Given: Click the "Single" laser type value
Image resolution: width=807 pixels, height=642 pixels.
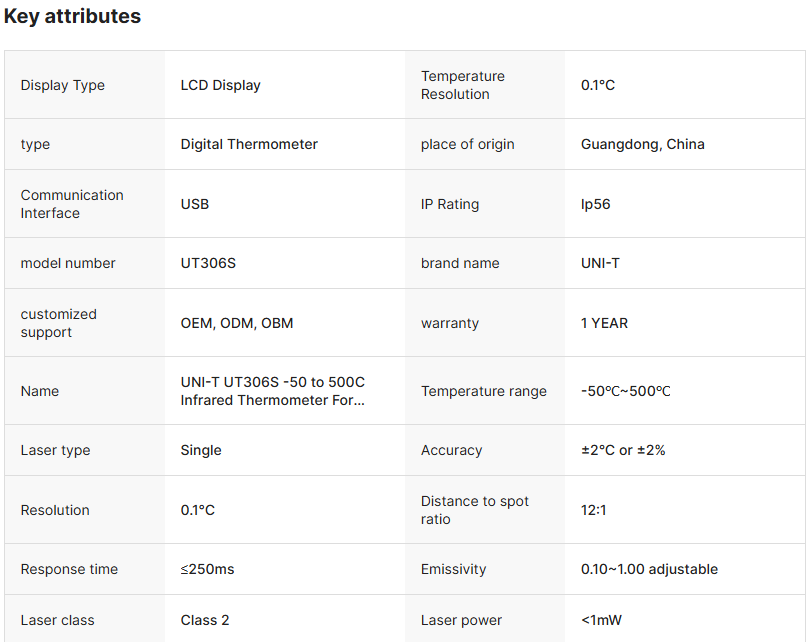Looking at the screenshot, I should pyautogui.click(x=201, y=450).
